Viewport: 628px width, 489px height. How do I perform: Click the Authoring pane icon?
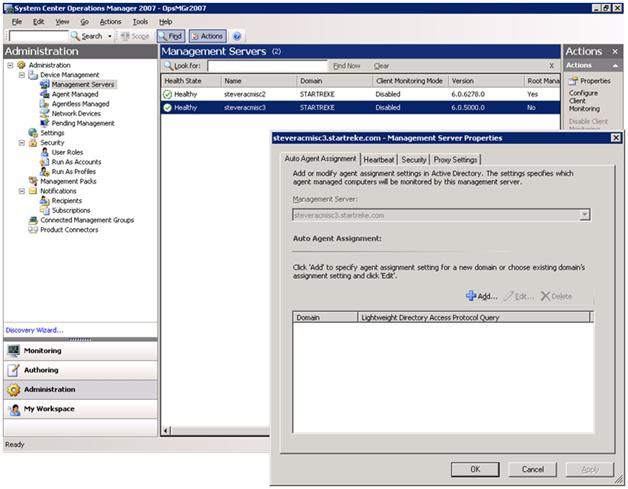point(14,370)
